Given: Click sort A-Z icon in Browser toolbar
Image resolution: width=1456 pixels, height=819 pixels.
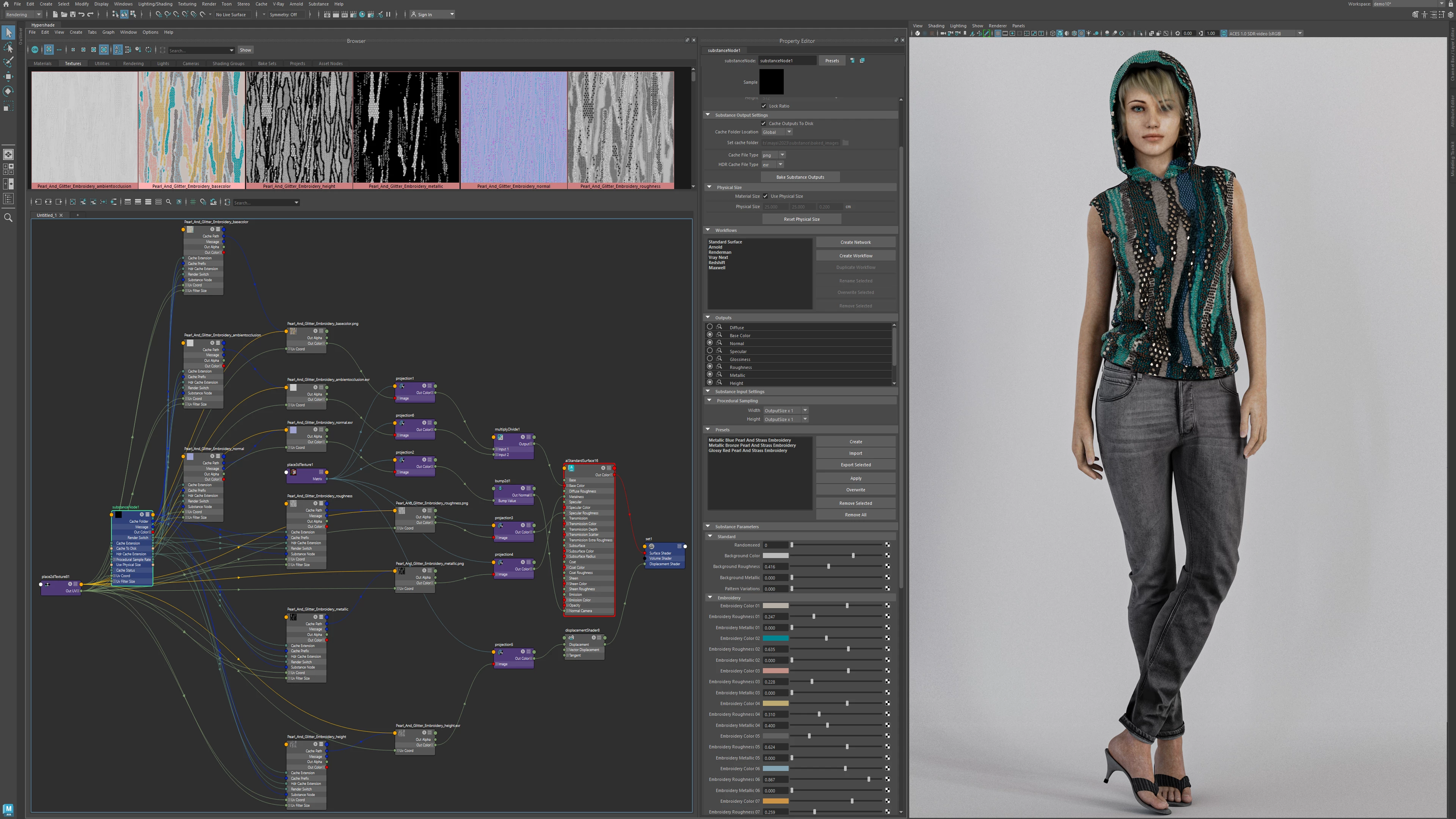Looking at the screenshot, I should click(x=118, y=50).
